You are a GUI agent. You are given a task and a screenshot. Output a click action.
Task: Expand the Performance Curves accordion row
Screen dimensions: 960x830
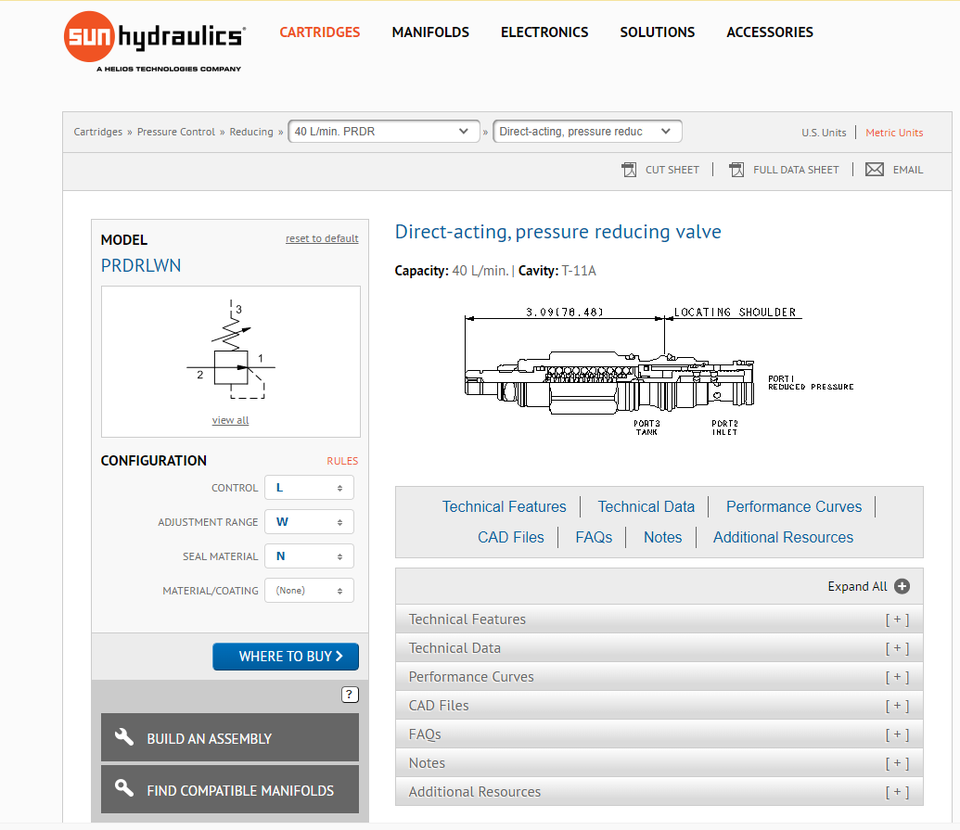click(659, 677)
